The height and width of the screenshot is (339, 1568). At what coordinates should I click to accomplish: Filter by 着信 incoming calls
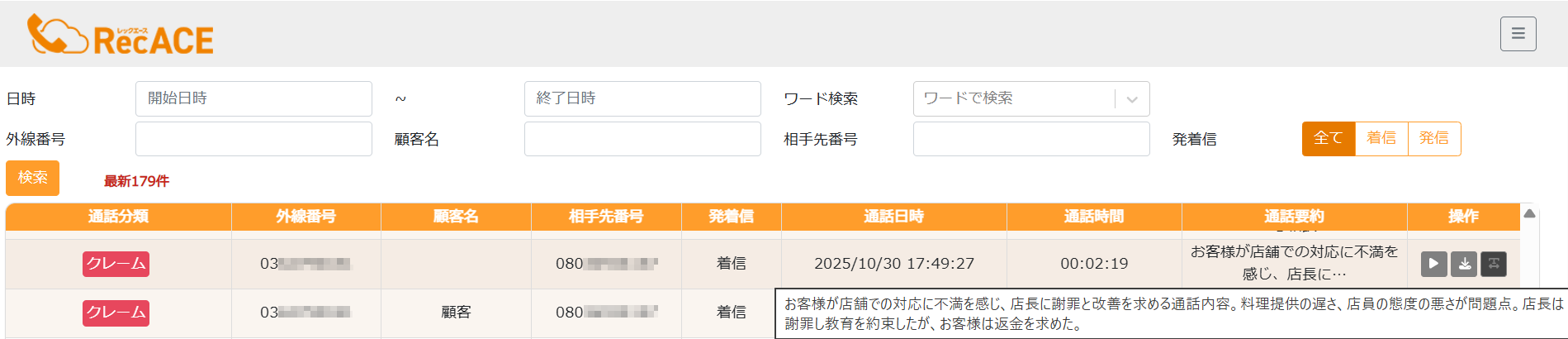coord(1381,139)
